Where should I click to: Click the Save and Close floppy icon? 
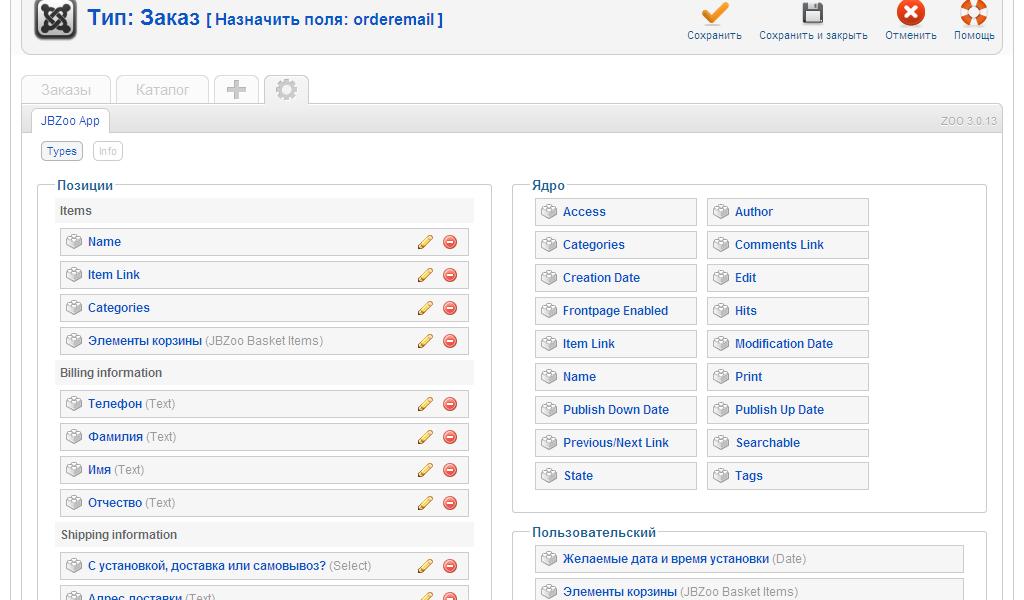pyautogui.click(x=813, y=14)
